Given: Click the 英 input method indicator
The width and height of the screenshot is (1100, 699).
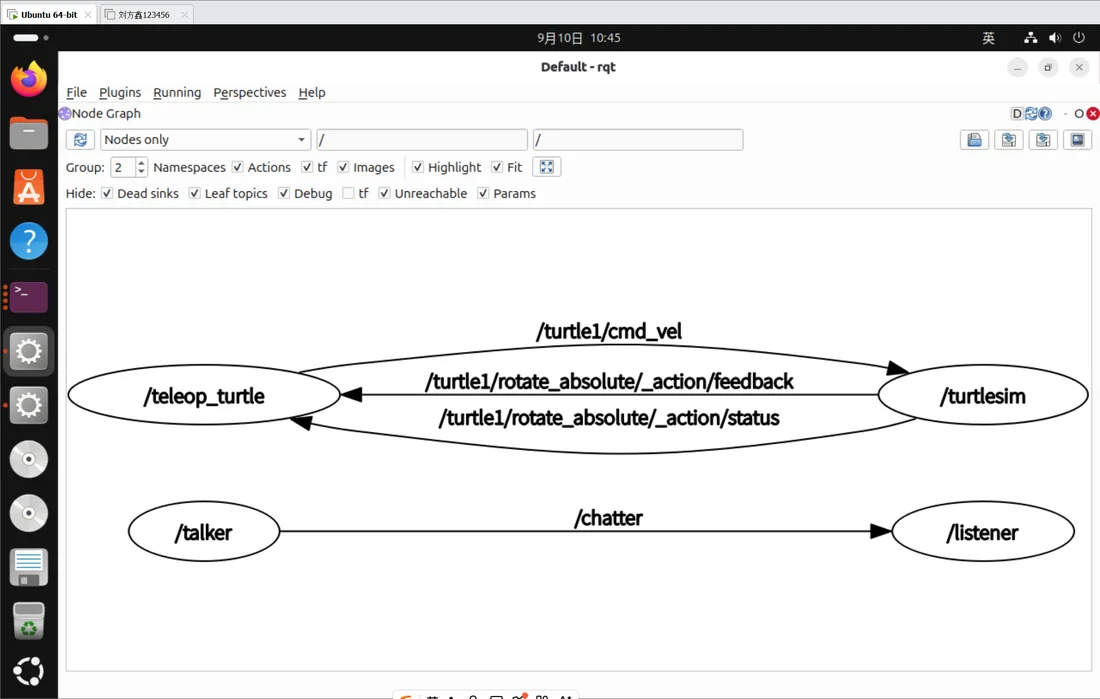Looking at the screenshot, I should pos(988,38).
